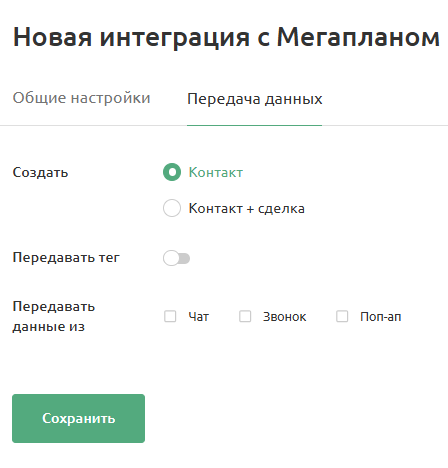448x468 pixels.
Task: Enable the Передавать тег toggle switch
Action: coord(176,258)
